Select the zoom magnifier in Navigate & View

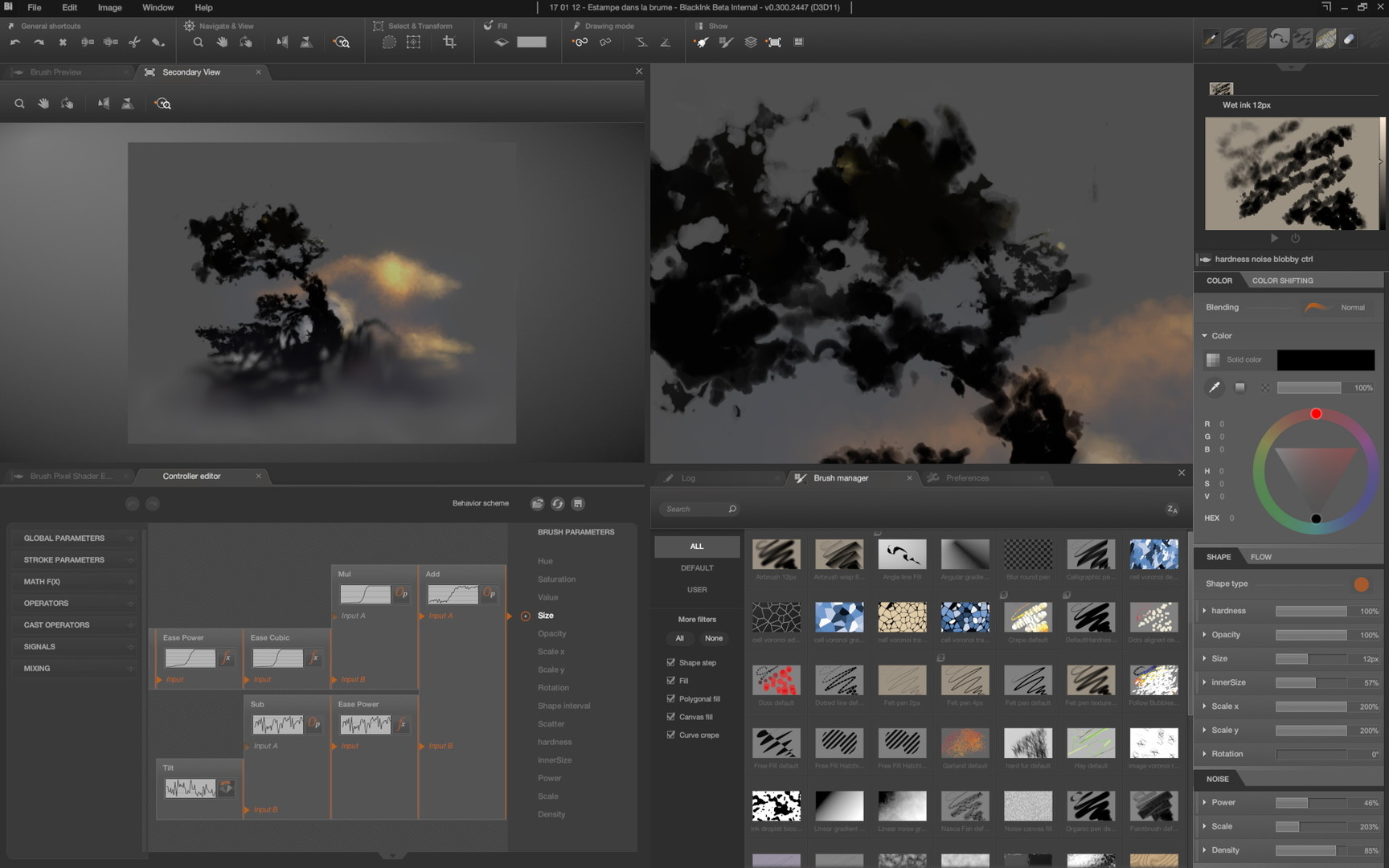(x=198, y=43)
